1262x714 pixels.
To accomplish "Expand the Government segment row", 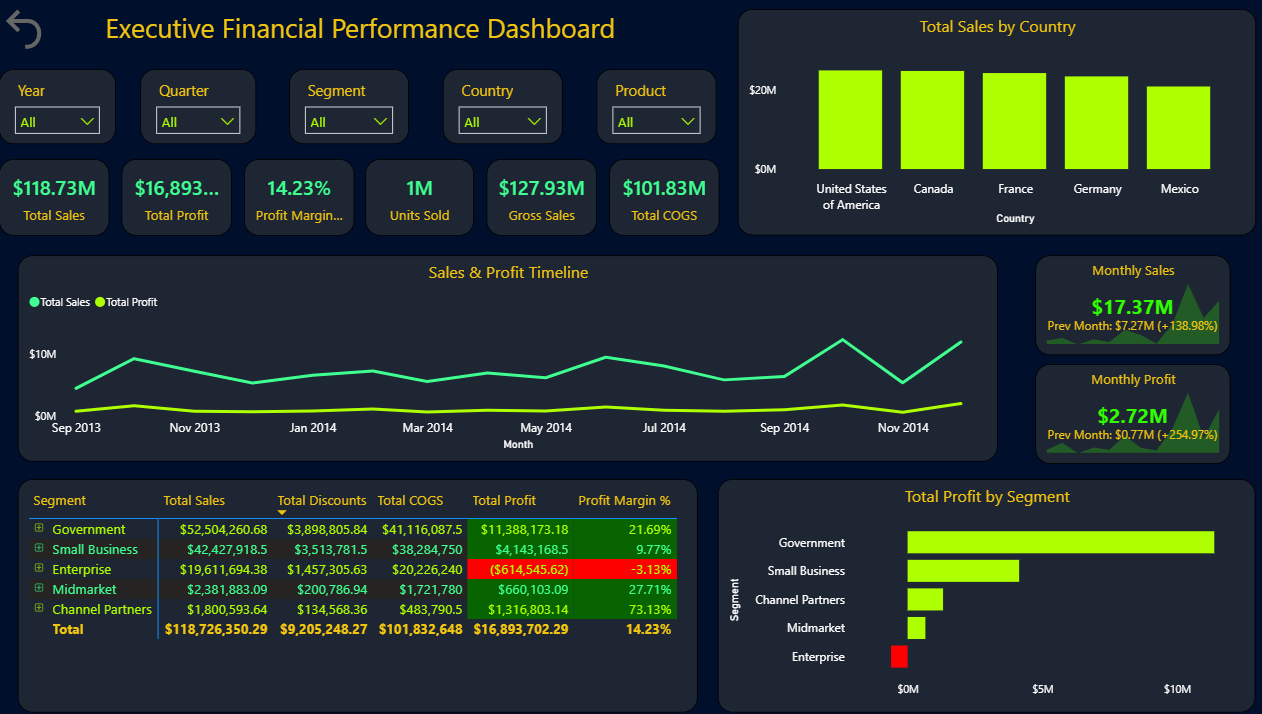I will (x=39, y=528).
